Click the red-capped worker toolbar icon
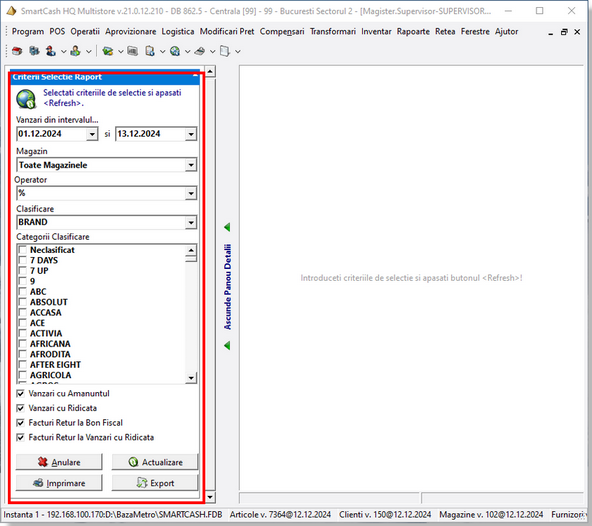592x526 pixels. 51,51
